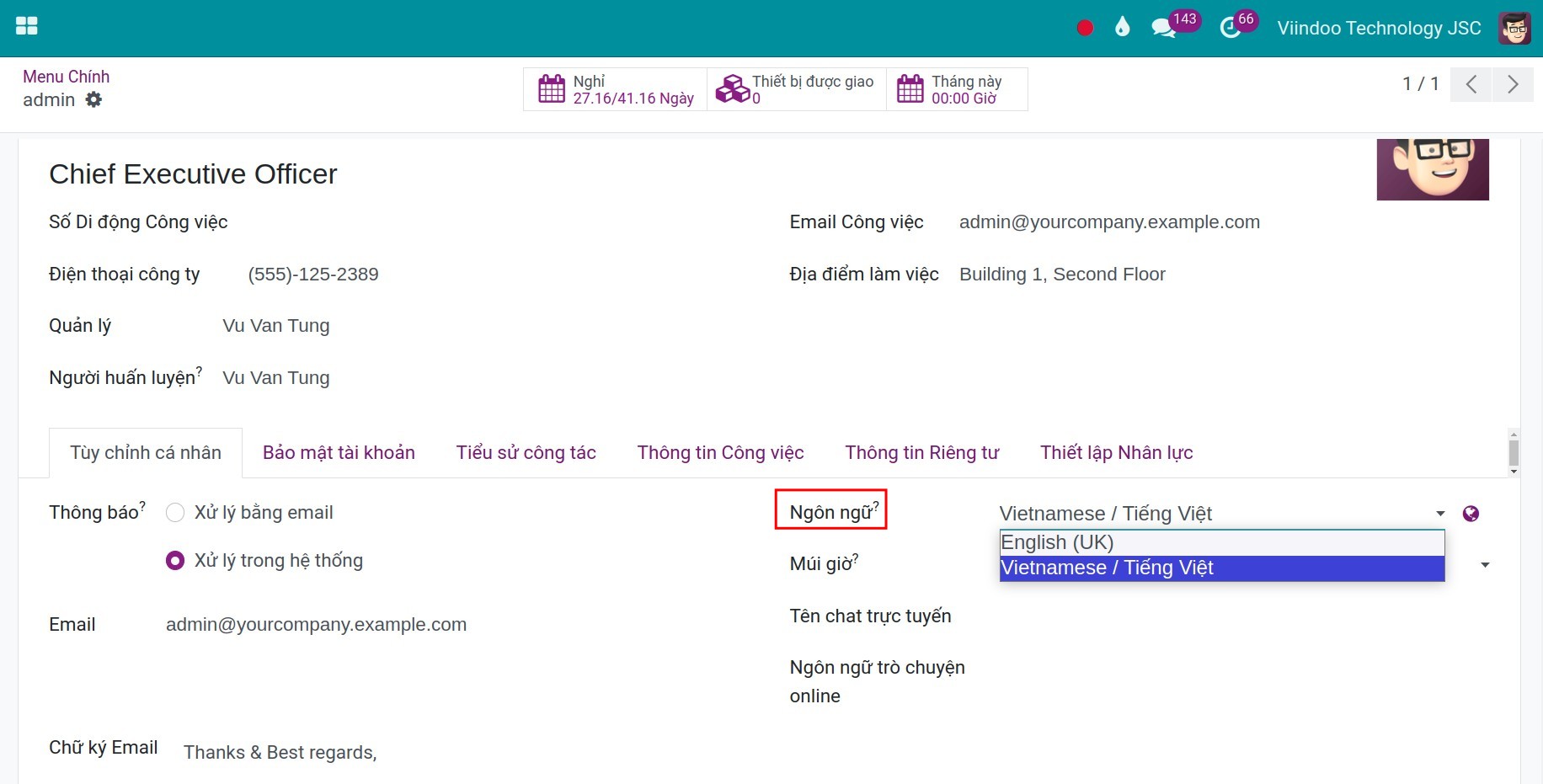Open user avatar menu in top bar
Image resolution: width=1543 pixels, height=784 pixels.
pos(1514,28)
